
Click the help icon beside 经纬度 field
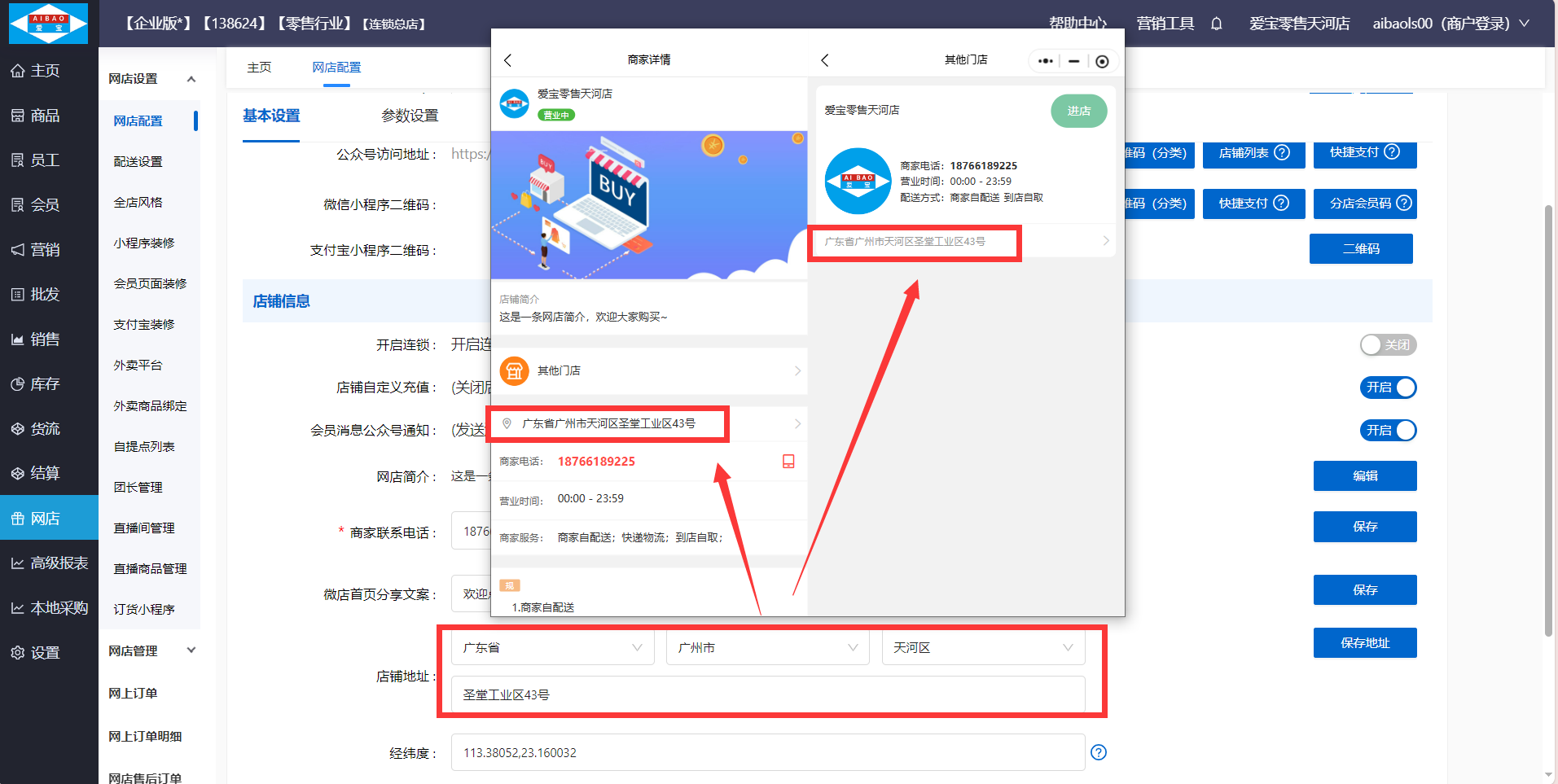pos(1098,752)
